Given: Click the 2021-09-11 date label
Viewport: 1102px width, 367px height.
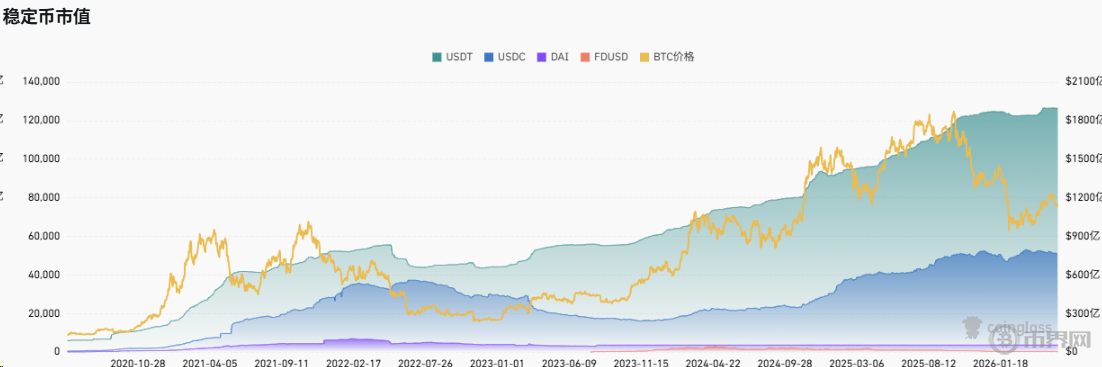Looking at the screenshot, I should pos(281,363).
